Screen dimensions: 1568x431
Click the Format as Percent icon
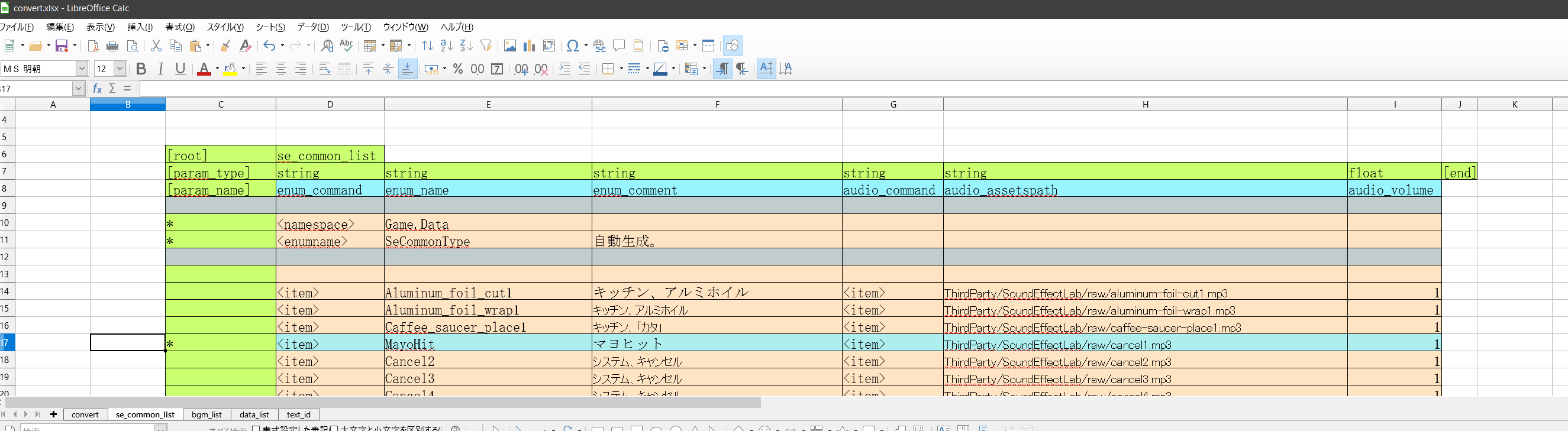tap(458, 69)
